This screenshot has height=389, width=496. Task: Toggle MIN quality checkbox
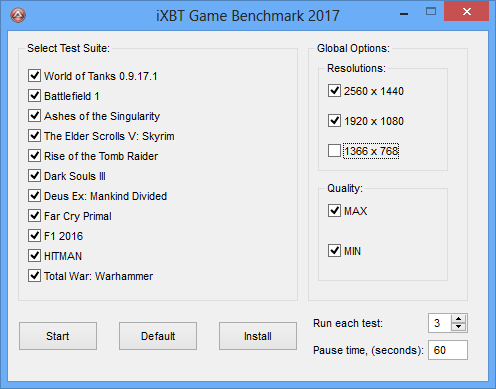tap(334, 251)
